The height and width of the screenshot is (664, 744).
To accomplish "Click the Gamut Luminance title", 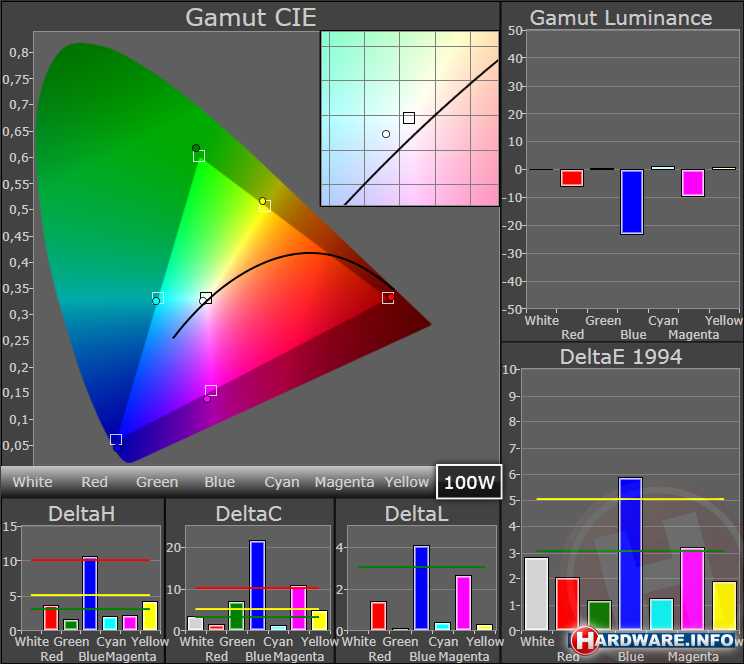I will coord(621,18).
